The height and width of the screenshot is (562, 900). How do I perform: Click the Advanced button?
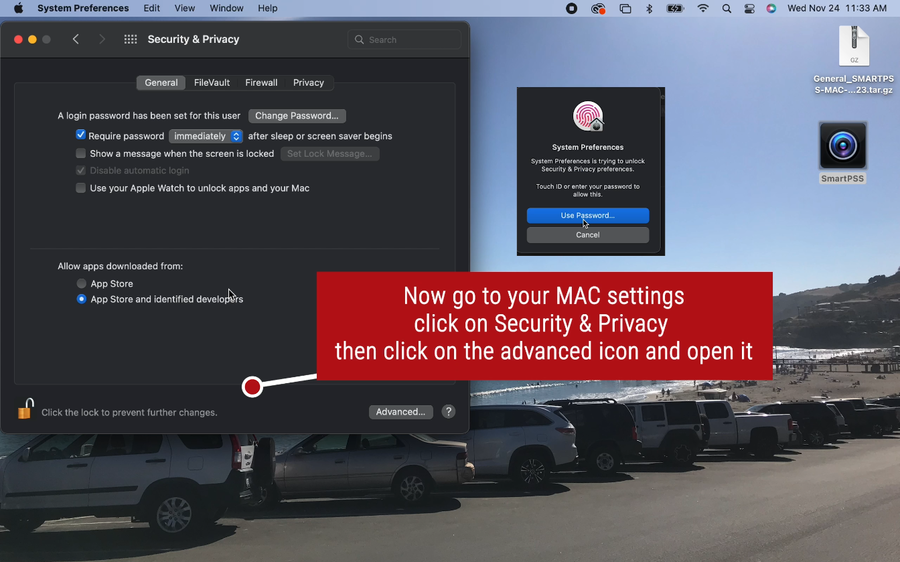click(x=401, y=412)
